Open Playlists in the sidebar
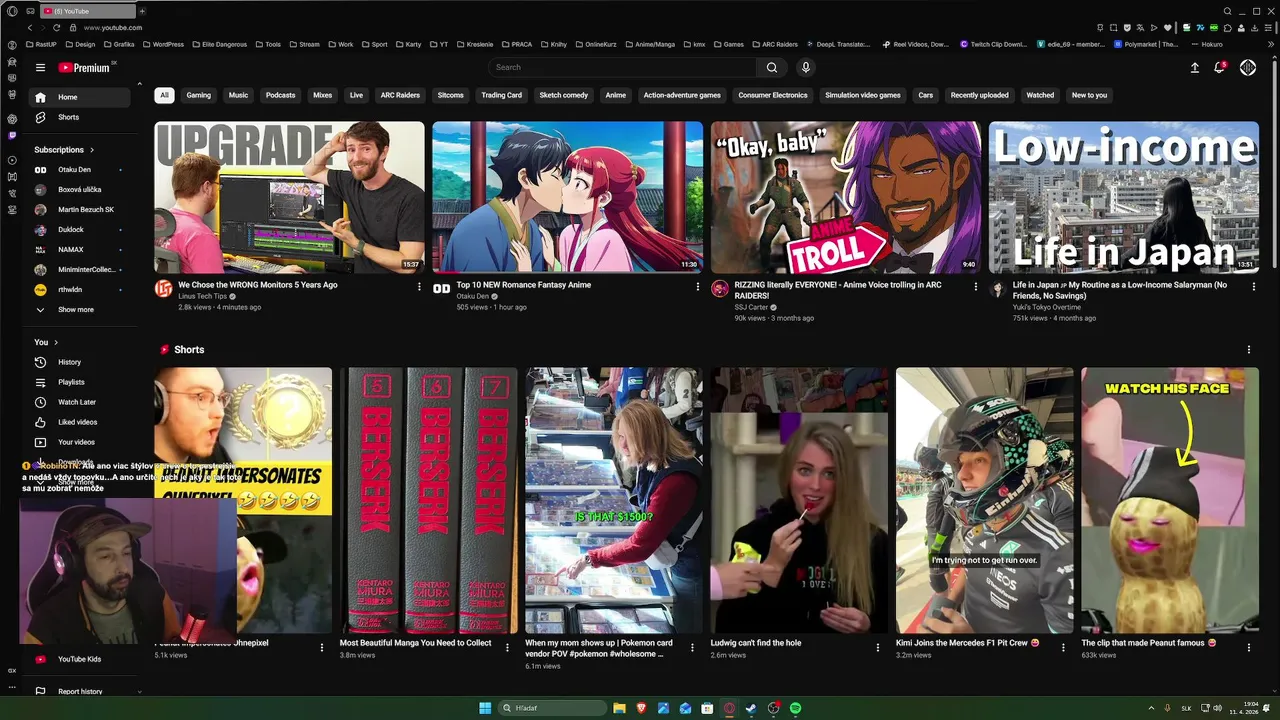The height and width of the screenshot is (720, 1280). (x=80, y=382)
